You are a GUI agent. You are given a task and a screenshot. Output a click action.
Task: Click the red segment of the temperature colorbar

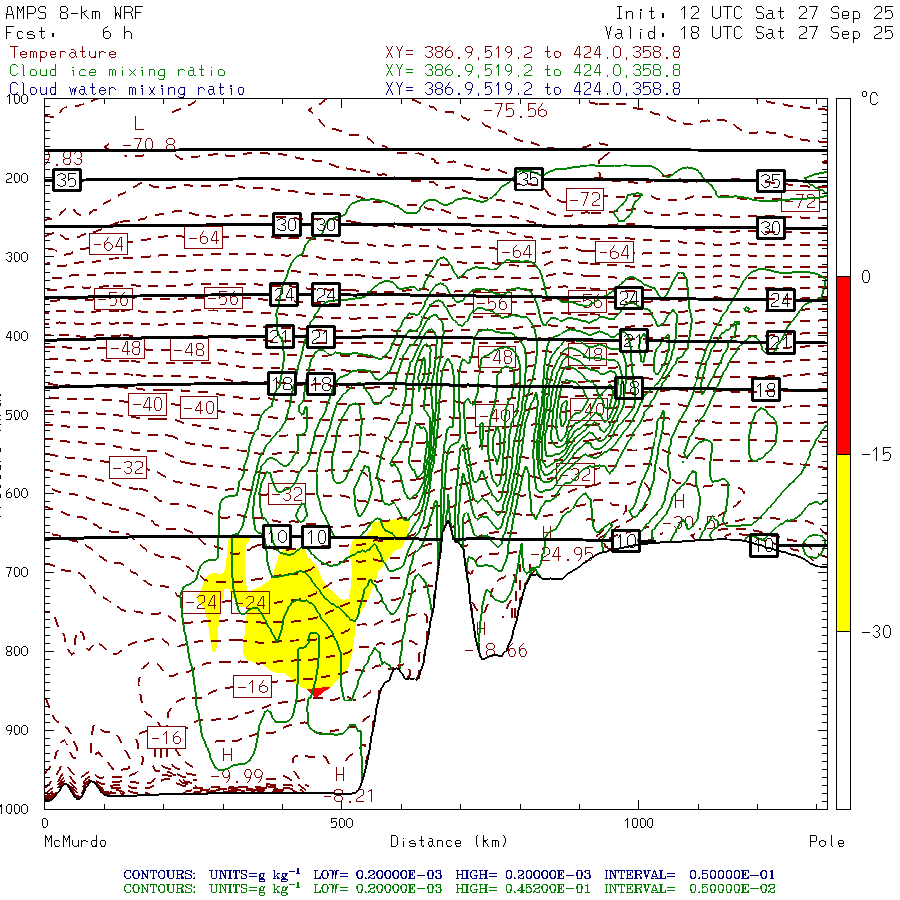tap(843, 365)
